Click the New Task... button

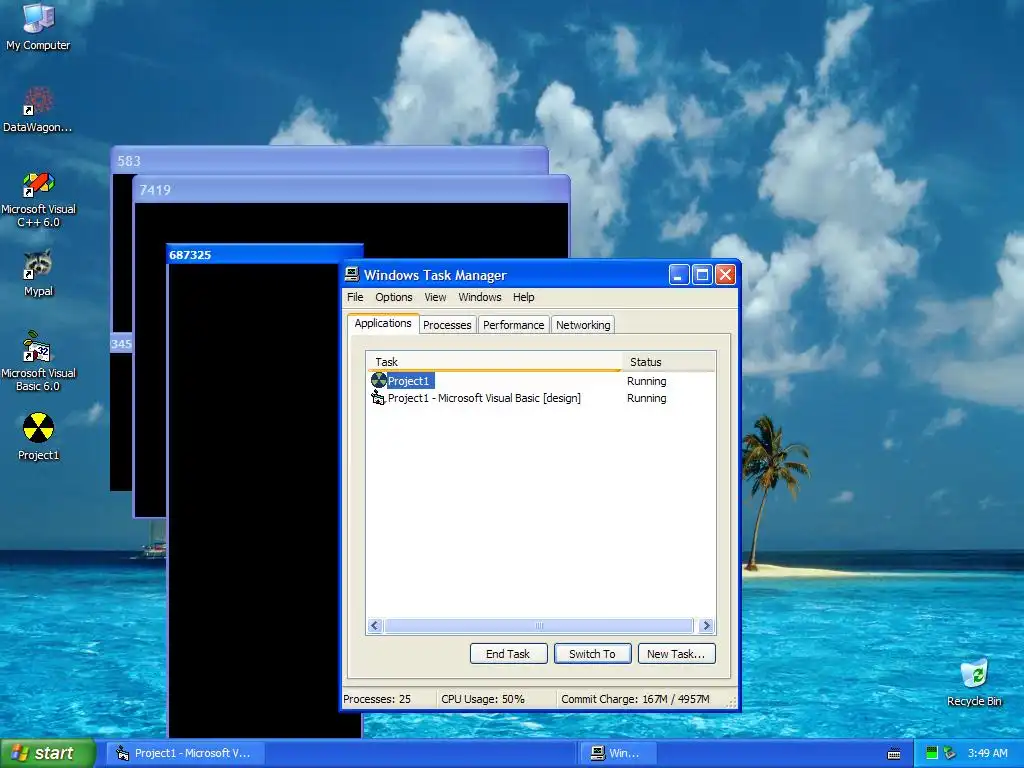pos(676,654)
